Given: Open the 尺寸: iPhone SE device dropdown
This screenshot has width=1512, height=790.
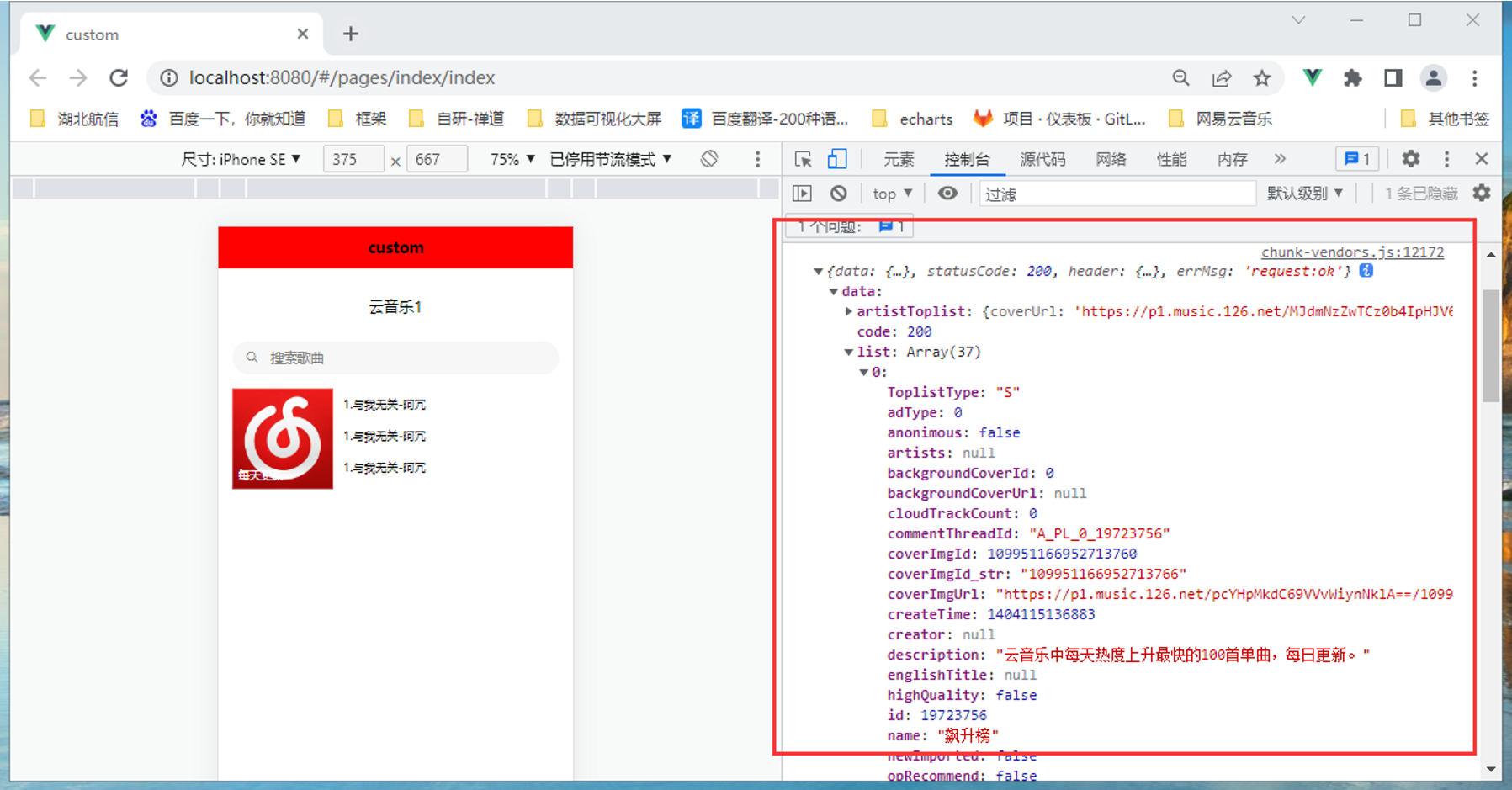Looking at the screenshot, I should (x=241, y=159).
